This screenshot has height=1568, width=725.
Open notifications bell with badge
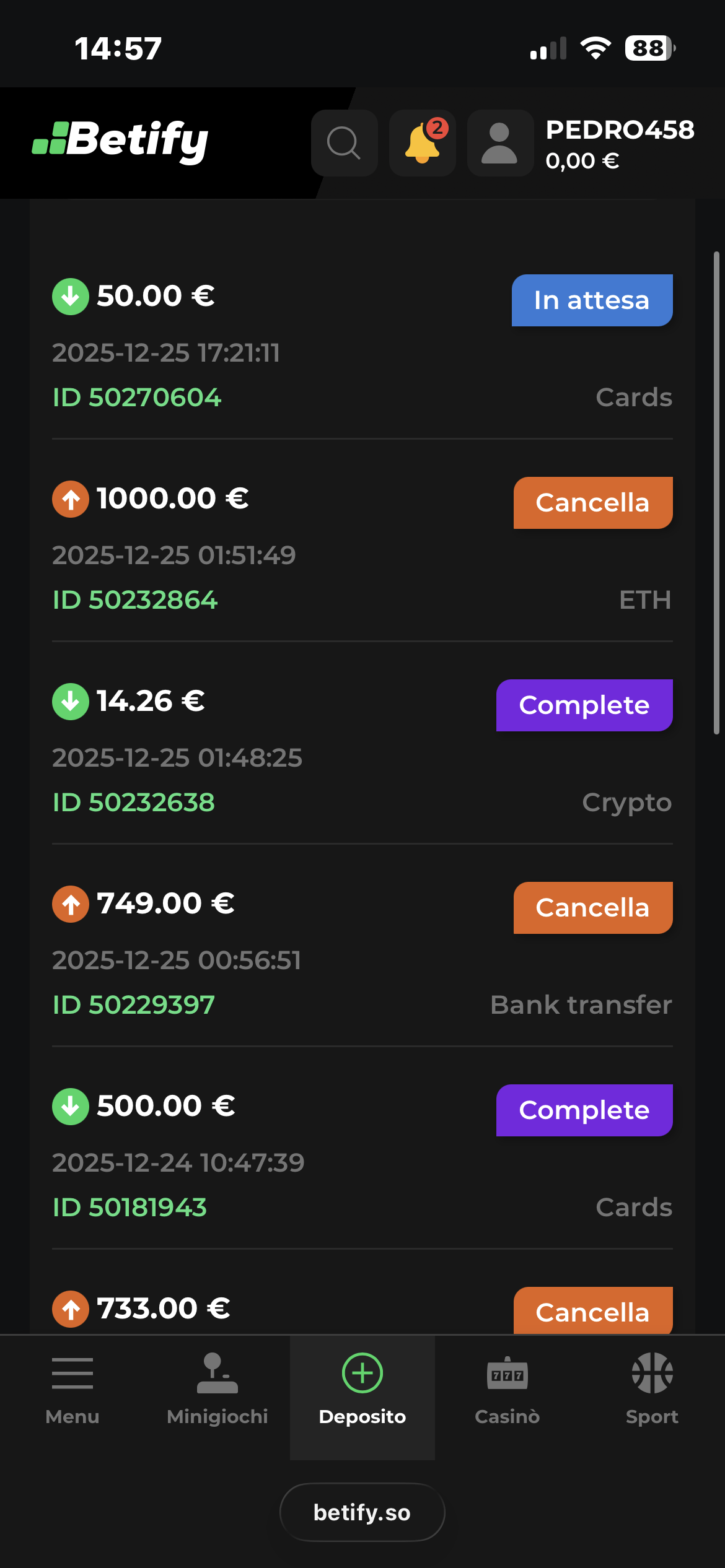pyautogui.click(x=423, y=143)
